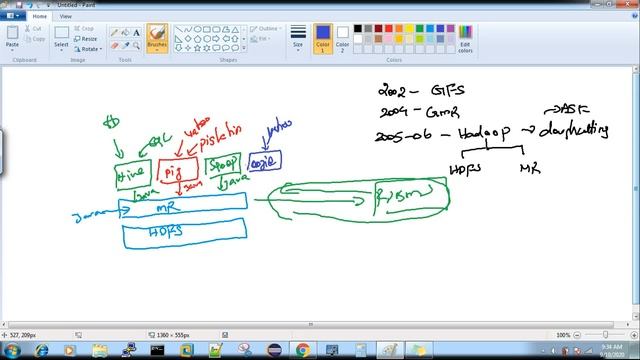Choose the Triangle shape
The image size is (640, 360).
pos(235,29)
